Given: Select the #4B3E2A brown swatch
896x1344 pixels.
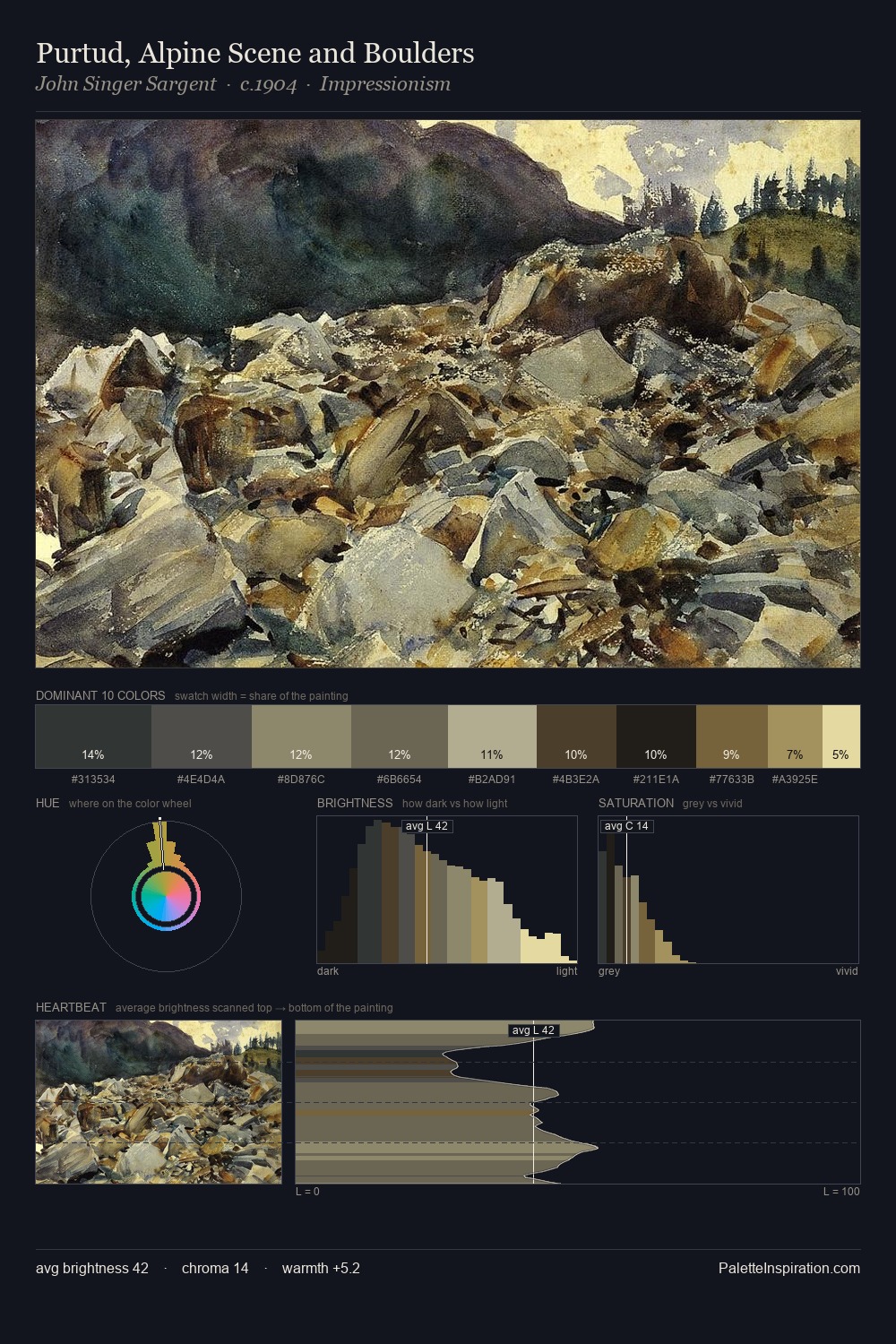Looking at the screenshot, I should pyautogui.click(x=576, y=737).
